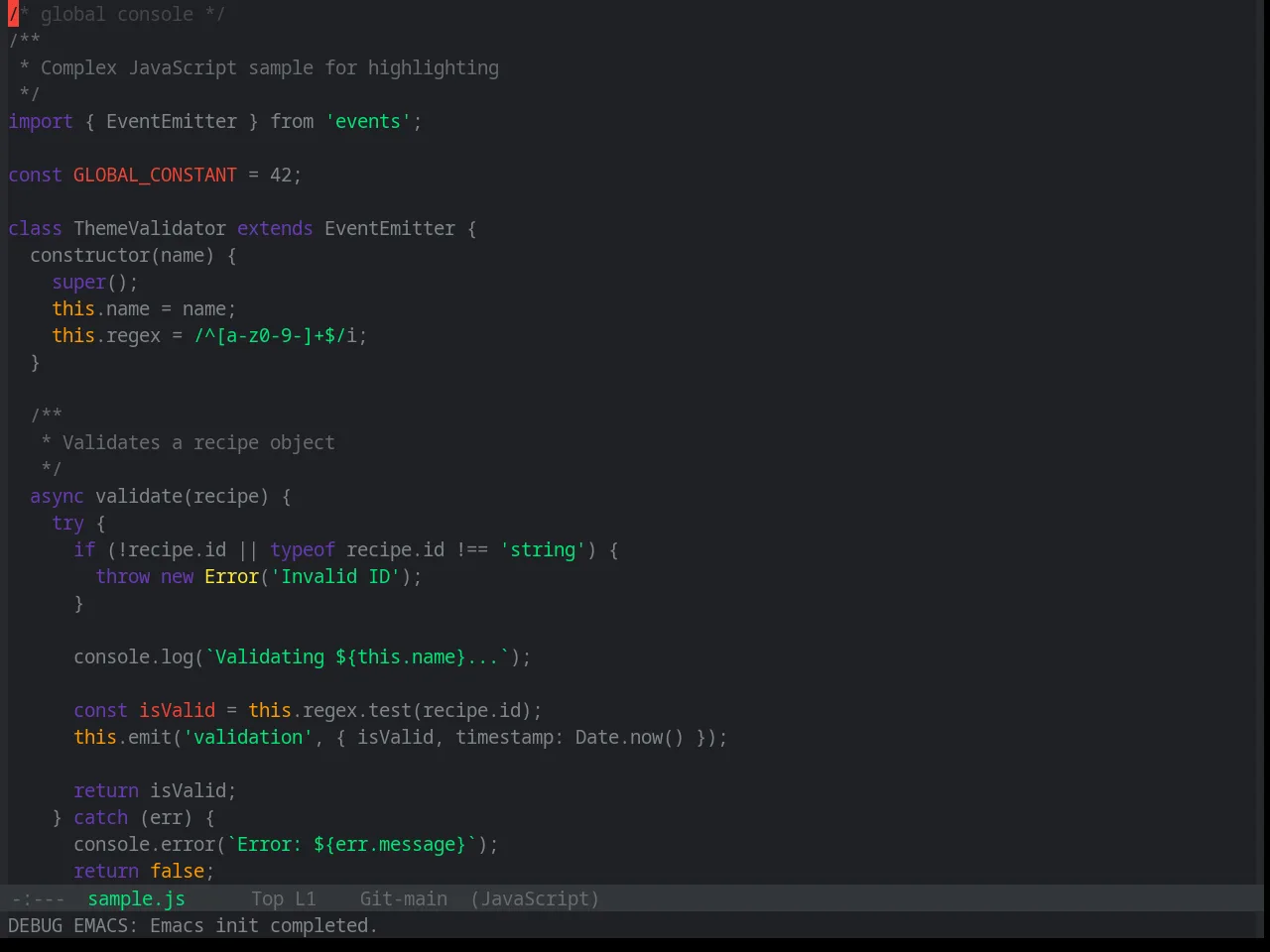Screen dimensions: 1270x952
Task: Click the 'false' literal in return statement
Action: pos(177,871)
